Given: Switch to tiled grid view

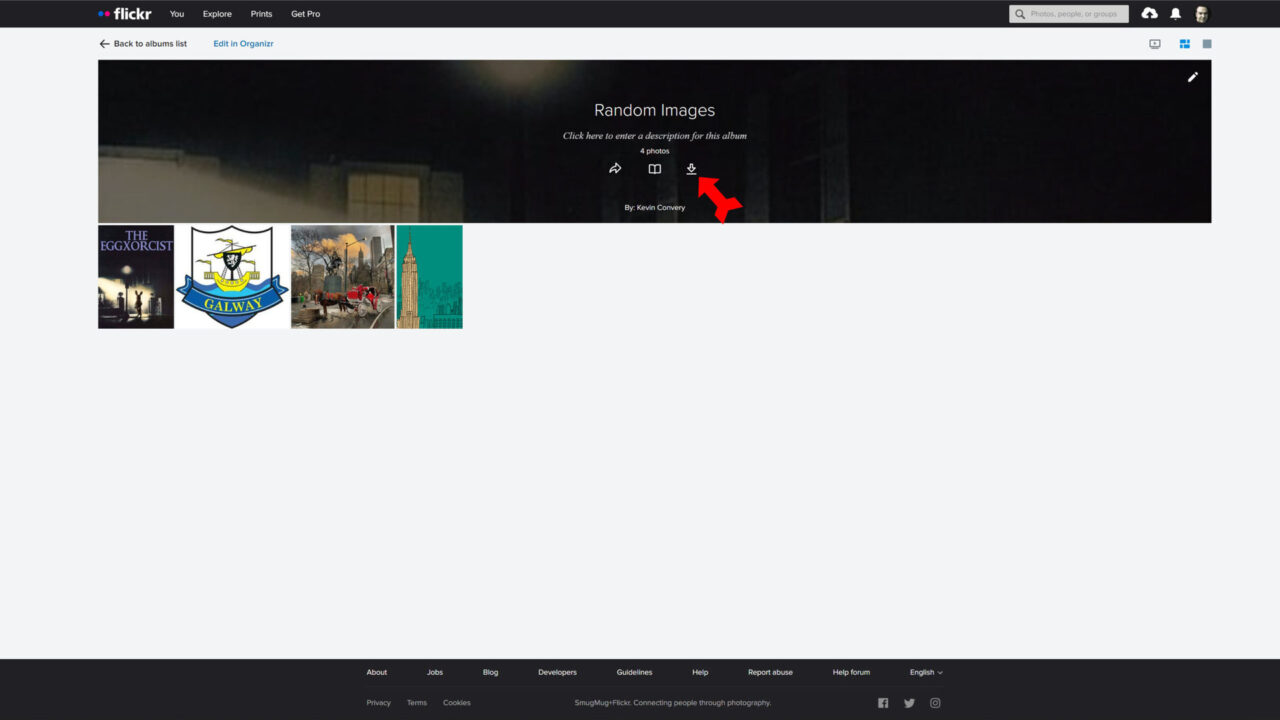Looking at the screenshot, I should click(1184, 44).
